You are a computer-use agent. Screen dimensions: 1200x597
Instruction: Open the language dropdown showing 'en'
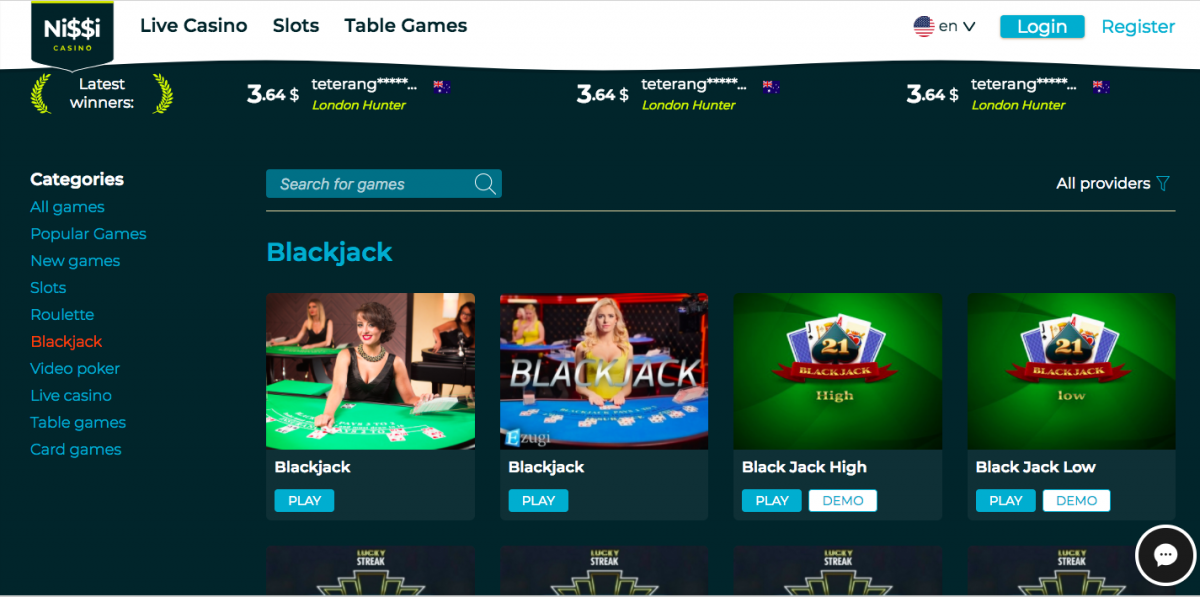pyautogui.click(x=944, y=27)
